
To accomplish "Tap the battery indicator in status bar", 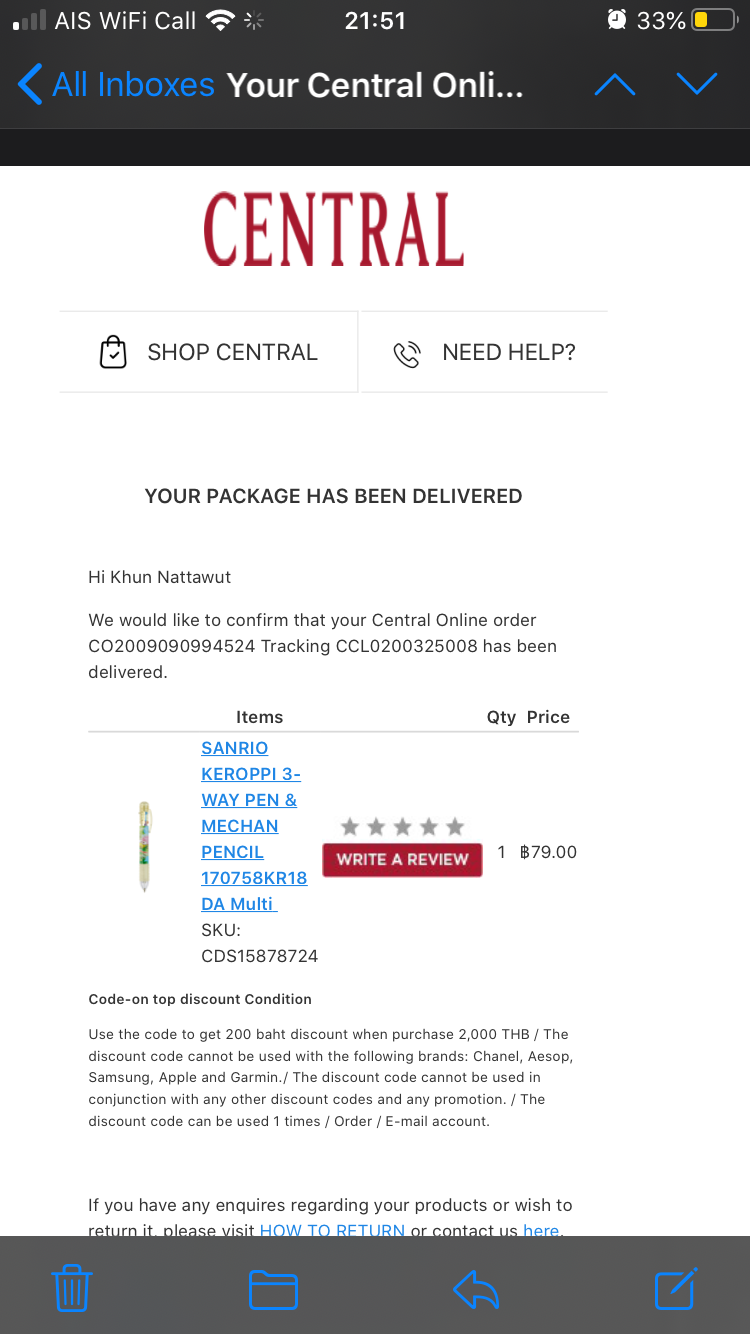I will coord(713,20).
